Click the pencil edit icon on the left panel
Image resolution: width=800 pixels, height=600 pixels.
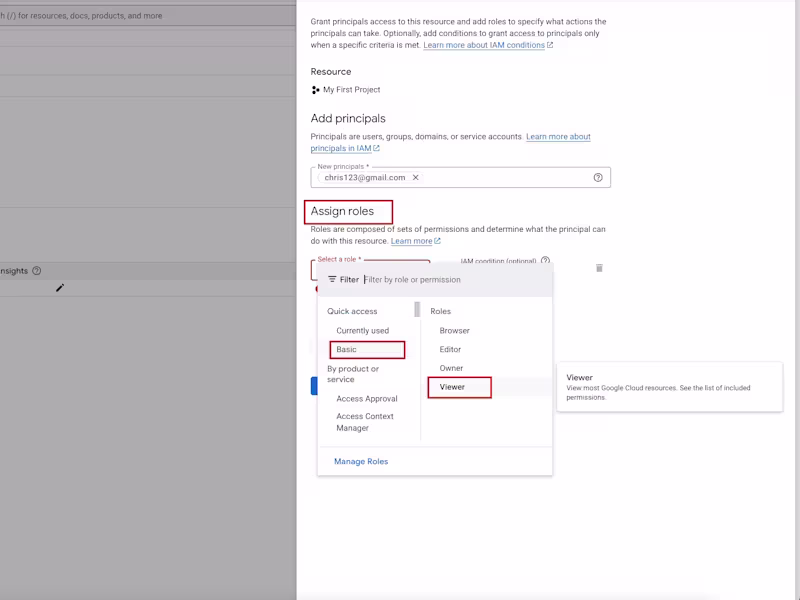(x=61, y=287)
